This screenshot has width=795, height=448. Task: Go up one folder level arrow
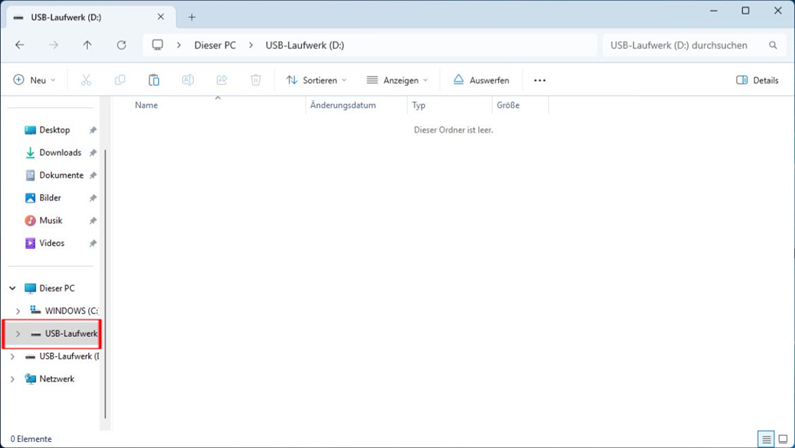click(87, 45)
